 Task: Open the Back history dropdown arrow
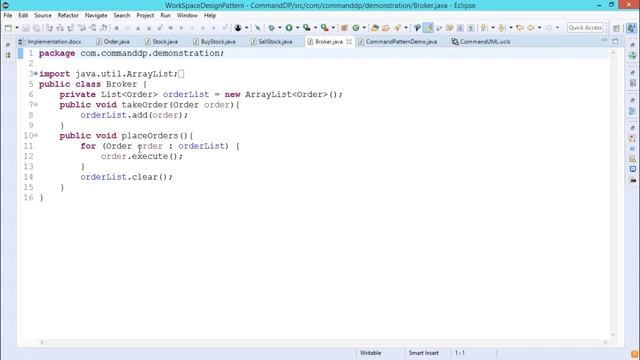coord(540,28)
